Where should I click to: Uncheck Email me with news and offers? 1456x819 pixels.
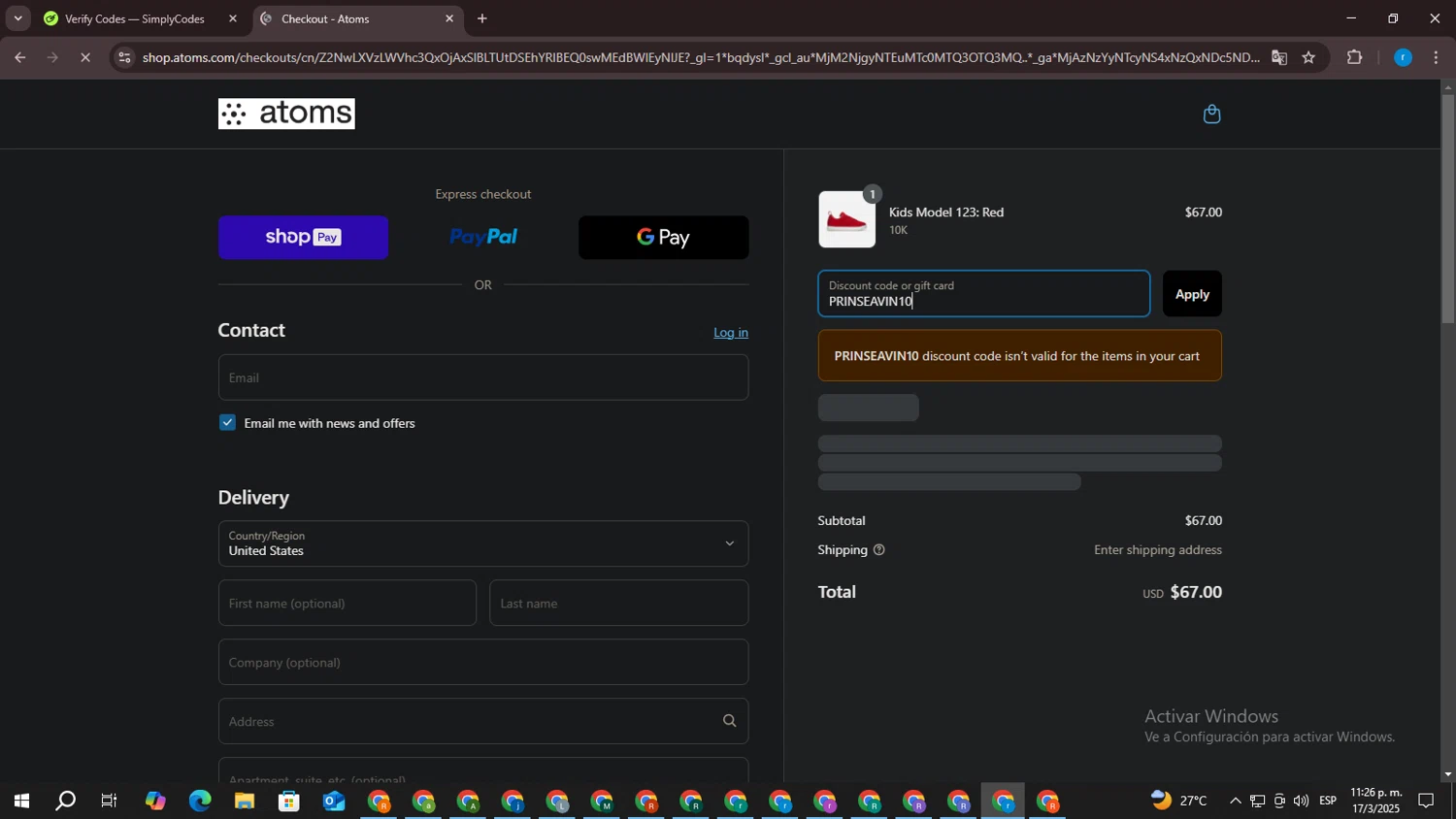(x=227, y=422)
